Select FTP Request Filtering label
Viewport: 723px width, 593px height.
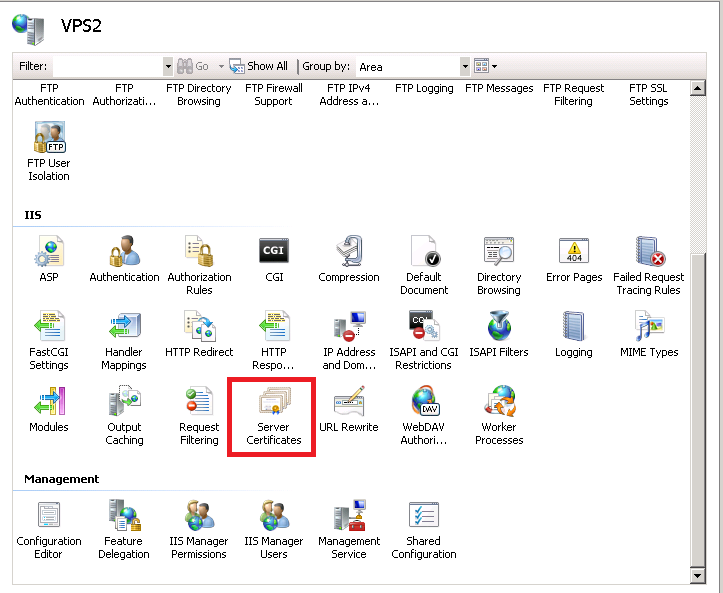pyautogui.click(x=574, y=95)
